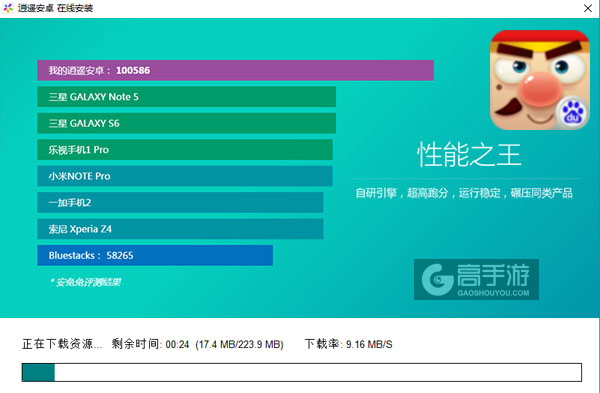
Task: Click the colorful installer logo in the title bar
Action: pyautogui.click(x=8, y=8)
